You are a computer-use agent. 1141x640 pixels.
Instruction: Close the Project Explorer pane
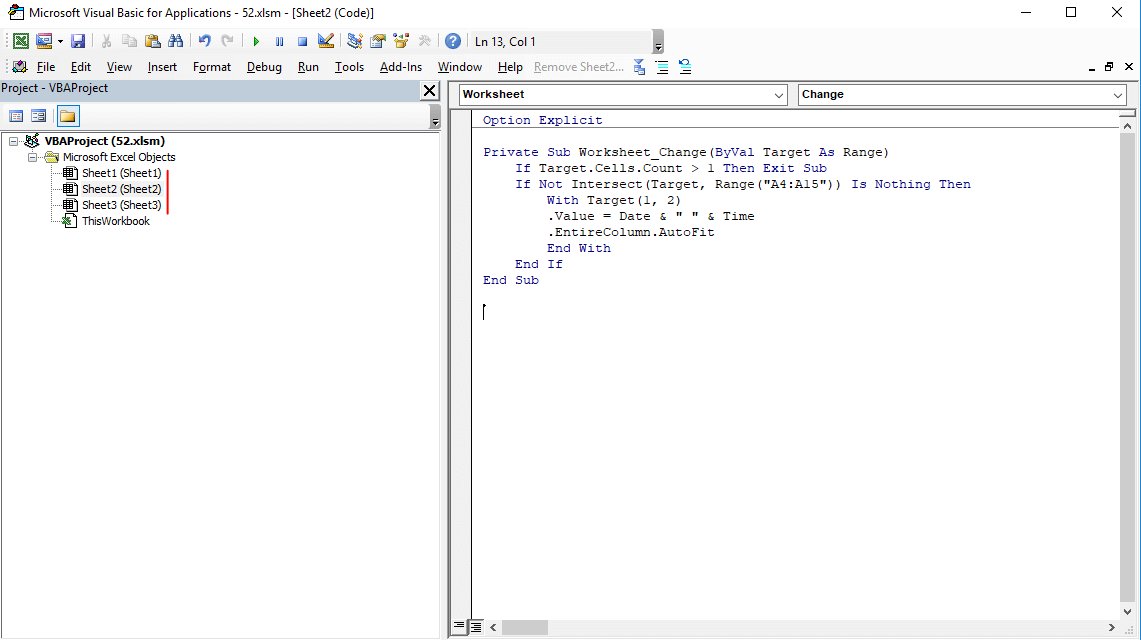pos(430,90)
